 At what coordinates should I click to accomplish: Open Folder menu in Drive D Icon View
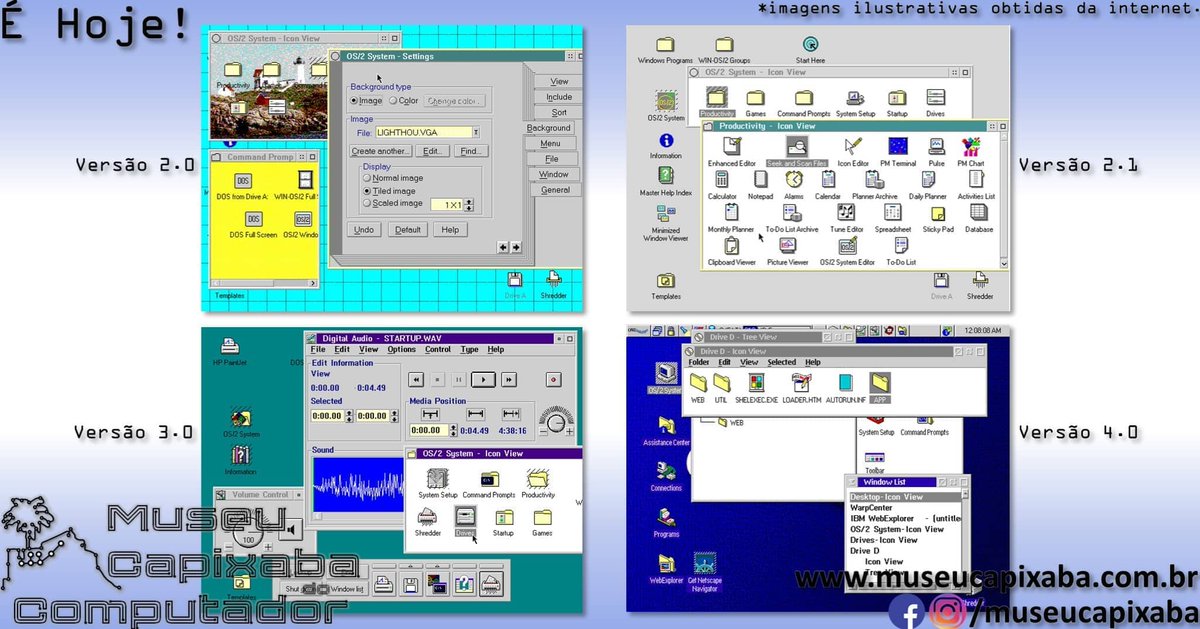pyautogui.click(x=698, y=362)
